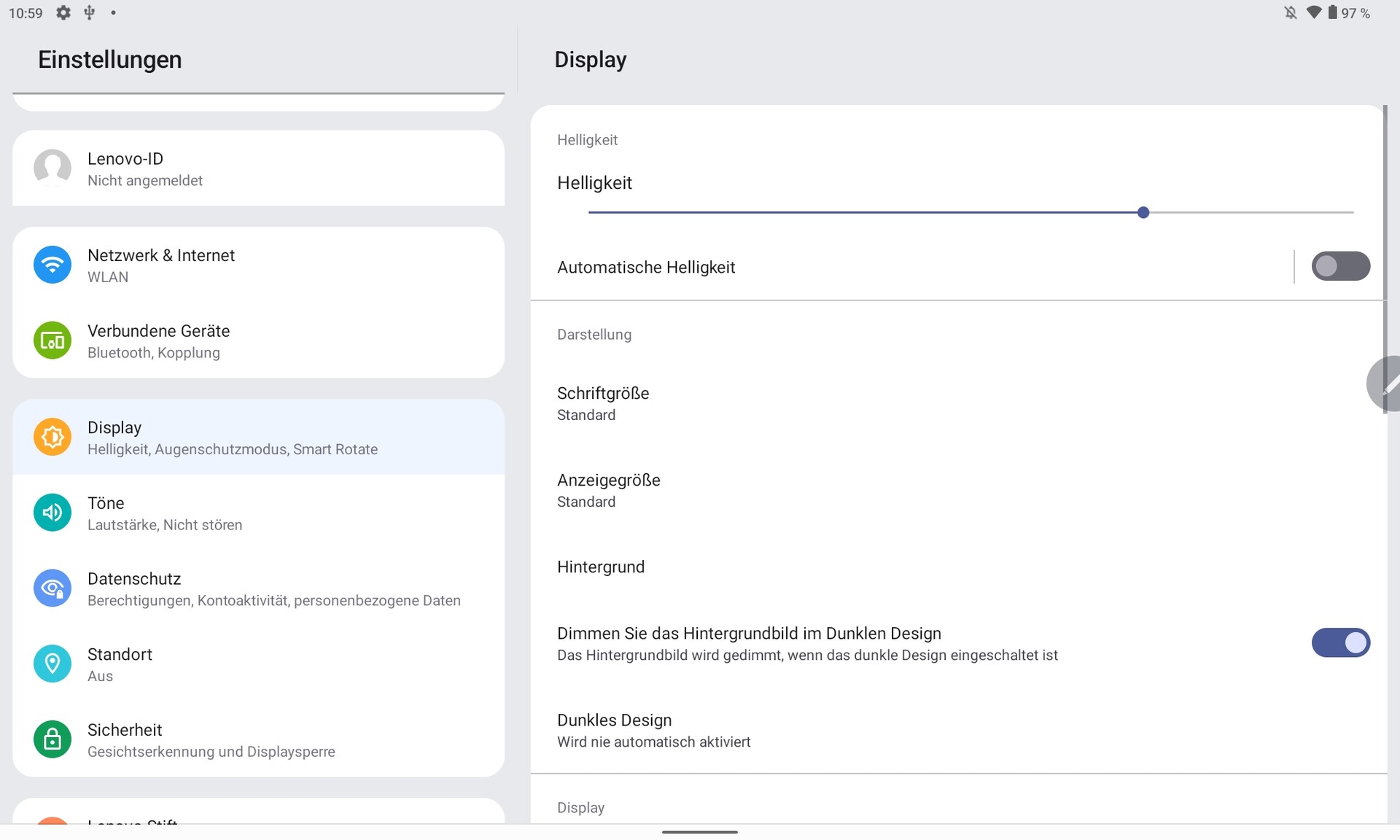Turn off the dunklen Design dimming switch
Image resolution: width=1400 pixels, height=840 pixels.
coord(1340,643)
